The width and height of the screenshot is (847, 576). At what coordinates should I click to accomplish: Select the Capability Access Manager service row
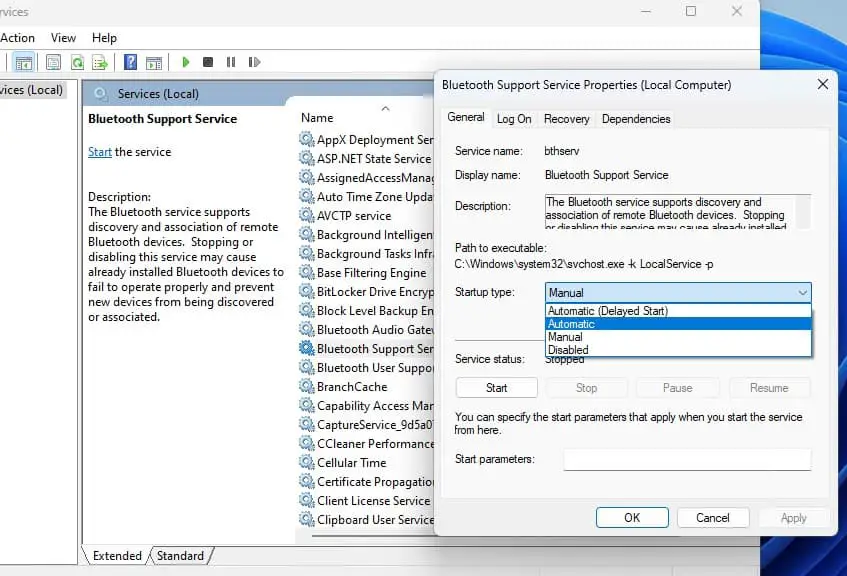(366, 405)
